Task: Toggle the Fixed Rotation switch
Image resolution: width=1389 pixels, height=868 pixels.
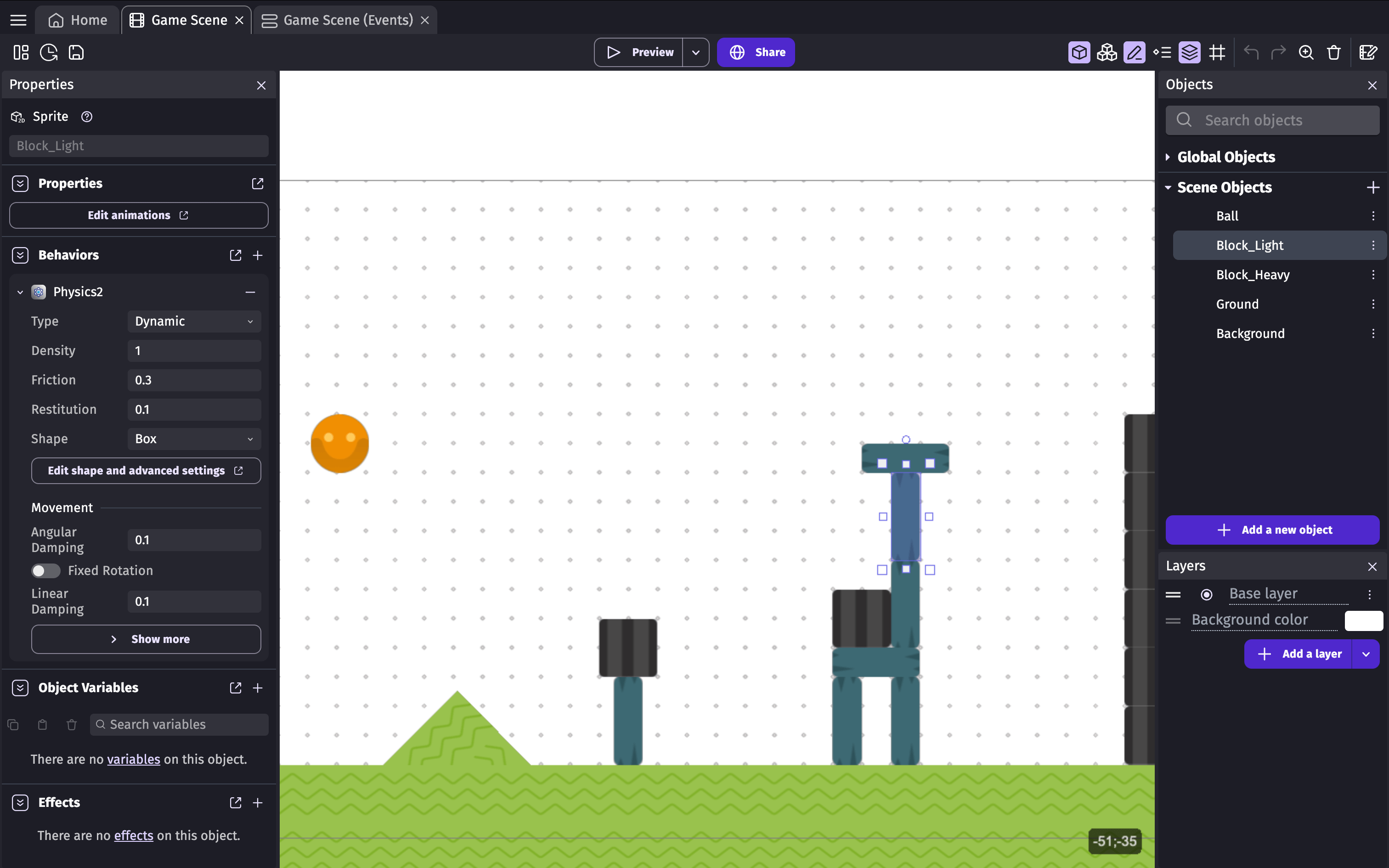Action: [46, 570]
